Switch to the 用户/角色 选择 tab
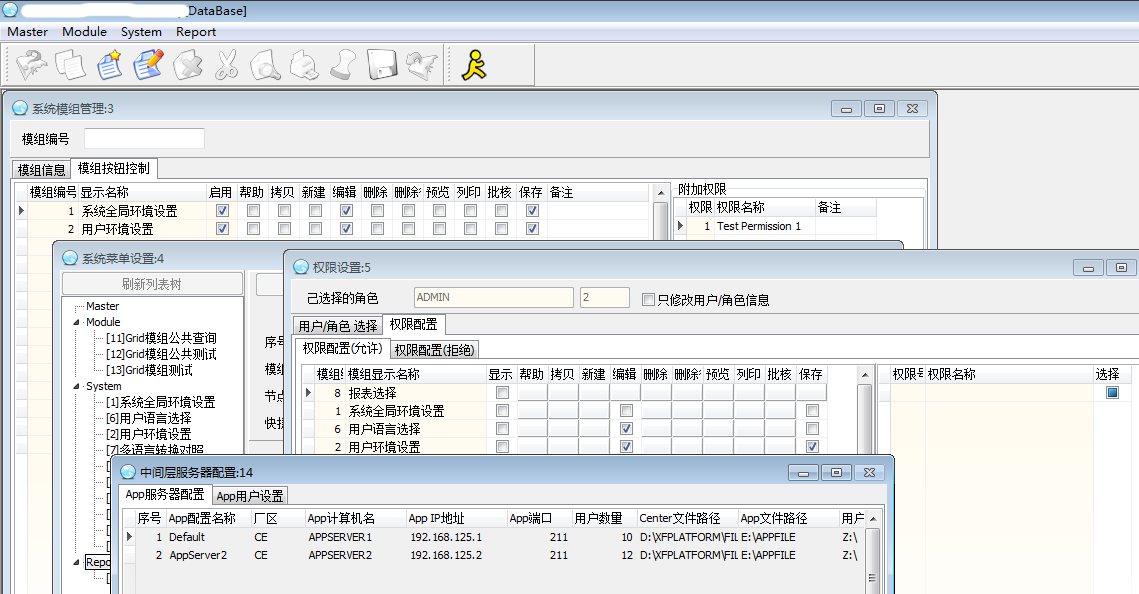This screenshot has width=1139, height=594. tap(338, 325)
